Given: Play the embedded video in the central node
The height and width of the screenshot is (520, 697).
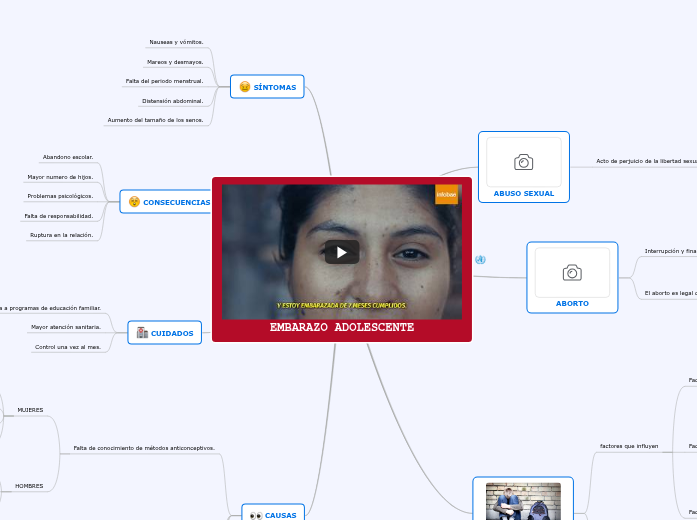Looking at the screenshot, I should tap(342, 252).
